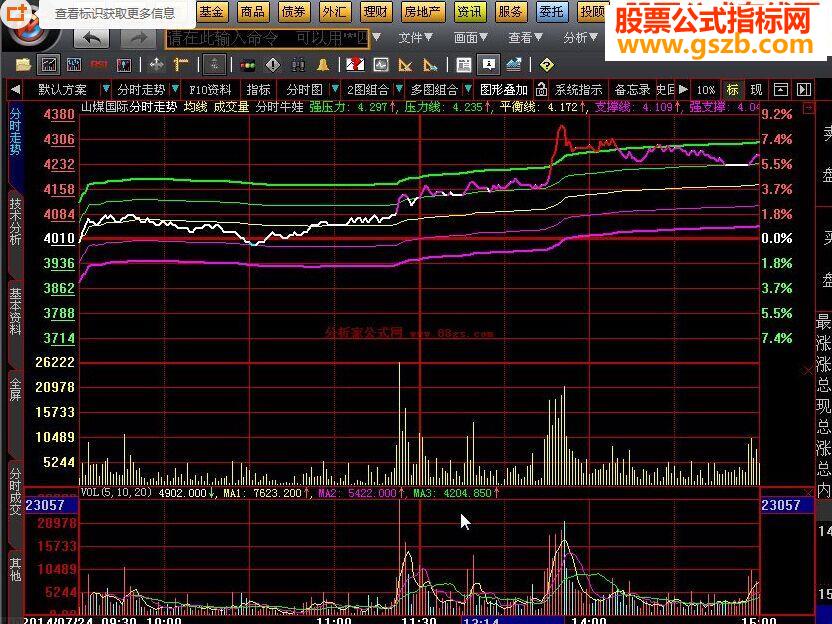This screenshot has height=624, width=832.
Task: Toggle the padlock lock icon
Action: coord(541,89)
